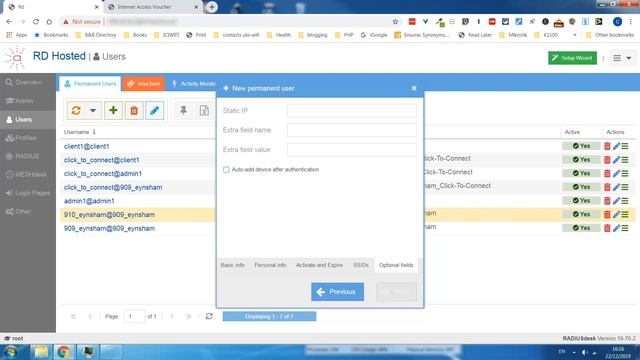Go to the next page arrow
This screenshot has height=360, width=640.
click(172, 316)
